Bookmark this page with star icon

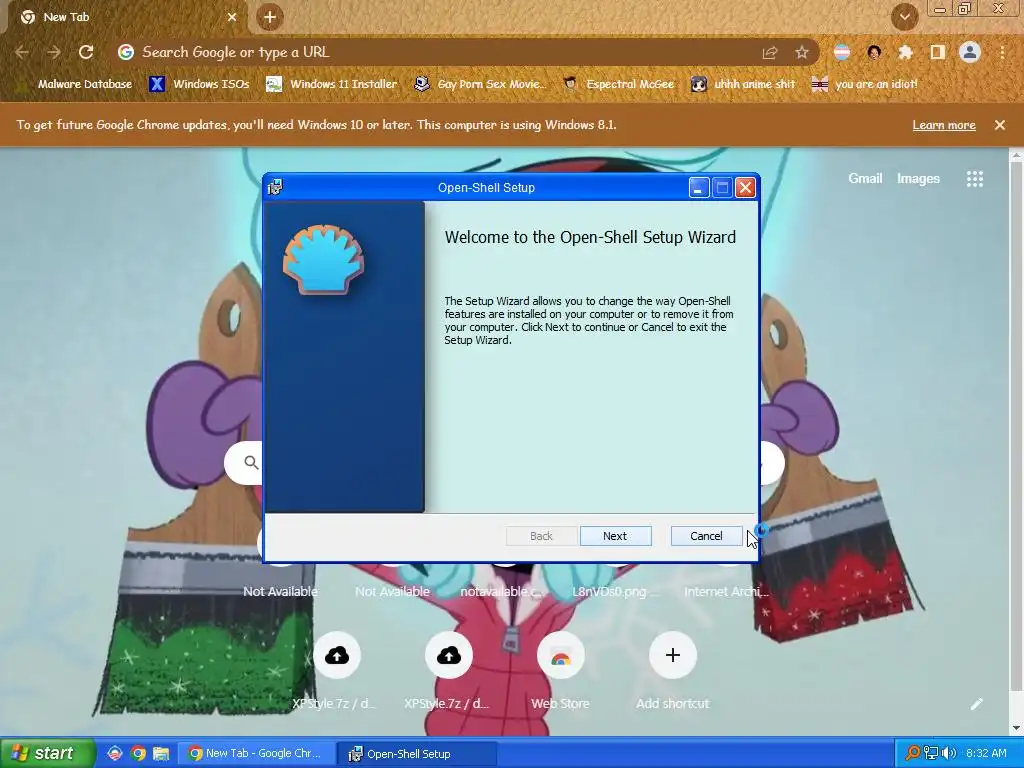(x=801, y=52)
